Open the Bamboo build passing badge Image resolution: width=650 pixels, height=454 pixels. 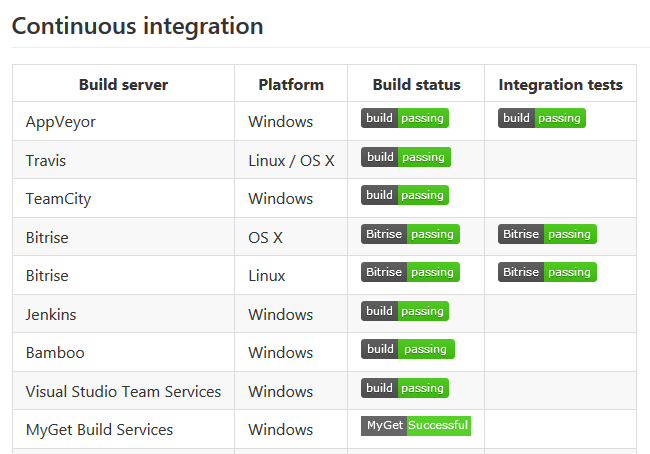click(x=407, y=349)
